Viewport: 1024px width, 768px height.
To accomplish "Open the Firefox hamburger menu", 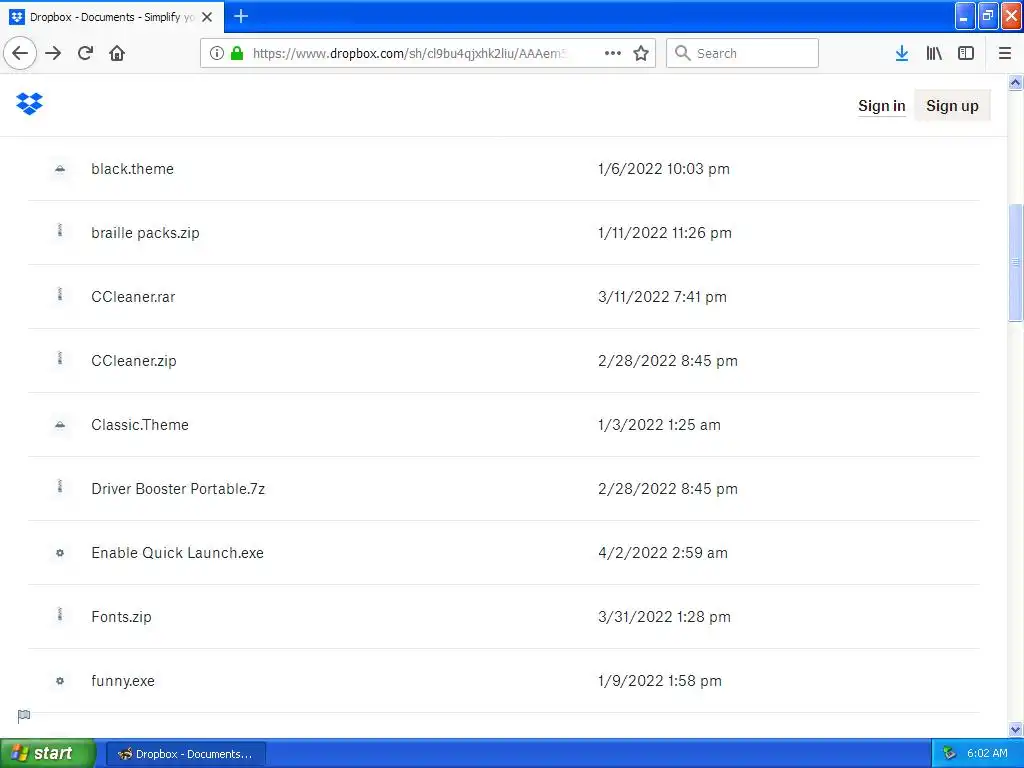I will [1005, 53].
